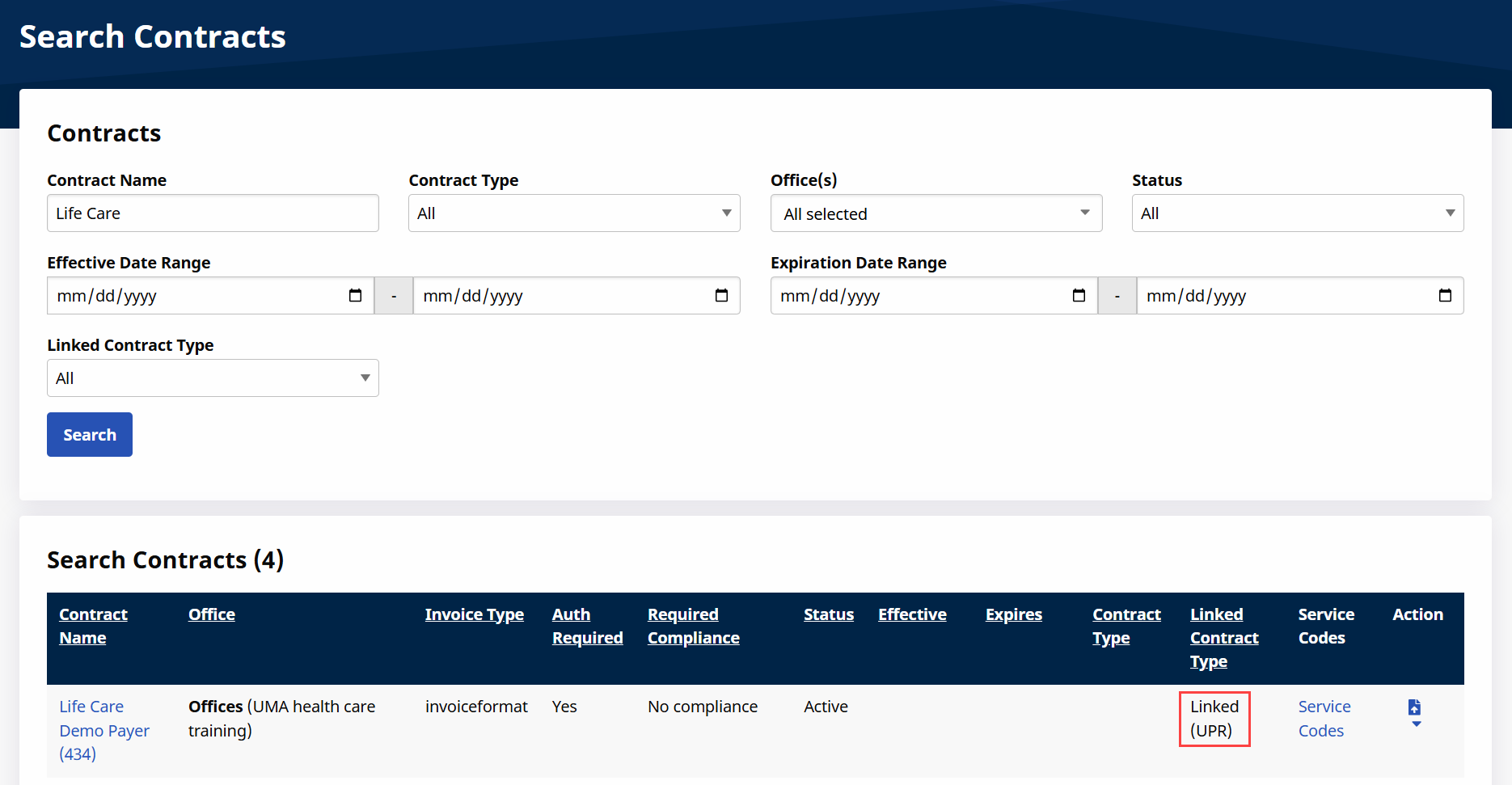Open calendar picker for Expiration Date end
This screenshot has height=785, width=1512.
coord(1445,296)
